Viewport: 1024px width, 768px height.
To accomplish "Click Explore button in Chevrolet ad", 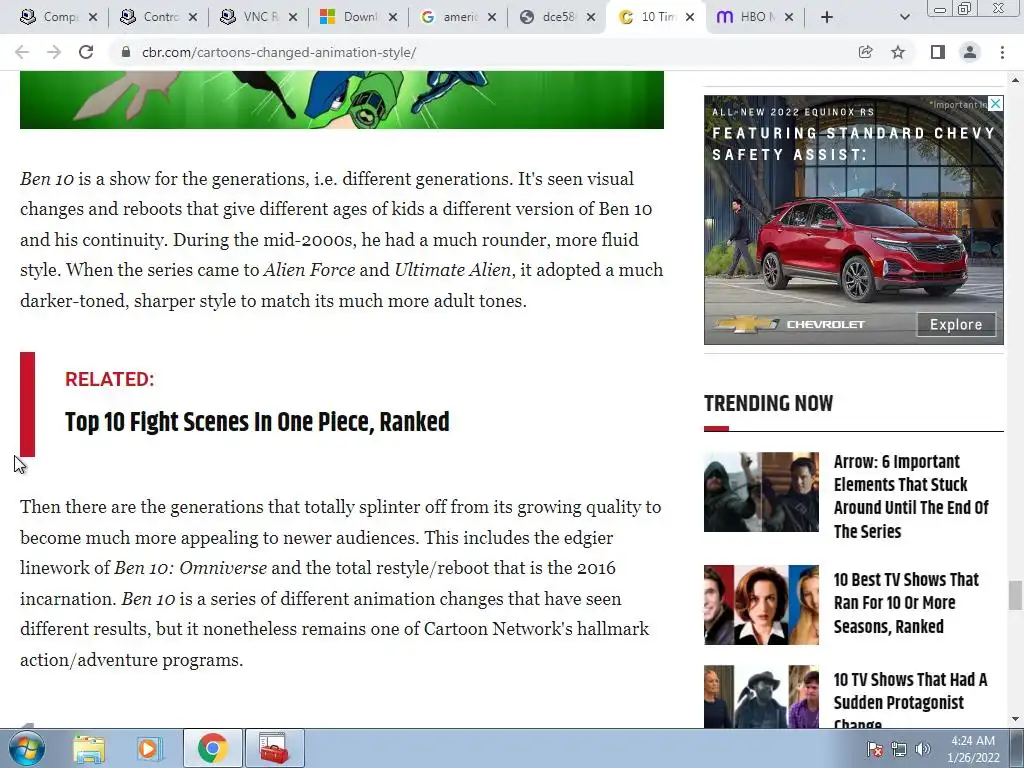I will pos(956,325).
